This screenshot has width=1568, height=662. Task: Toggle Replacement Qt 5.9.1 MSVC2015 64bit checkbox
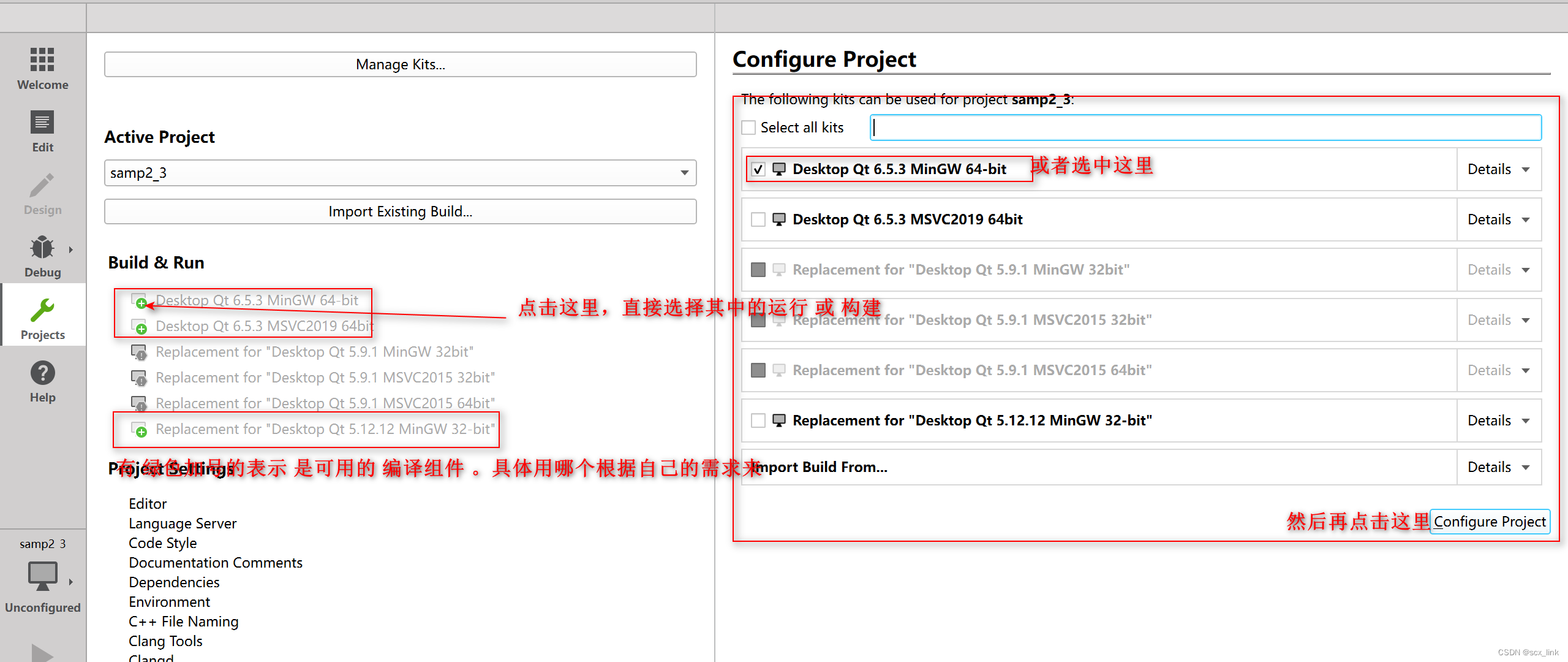758,370
